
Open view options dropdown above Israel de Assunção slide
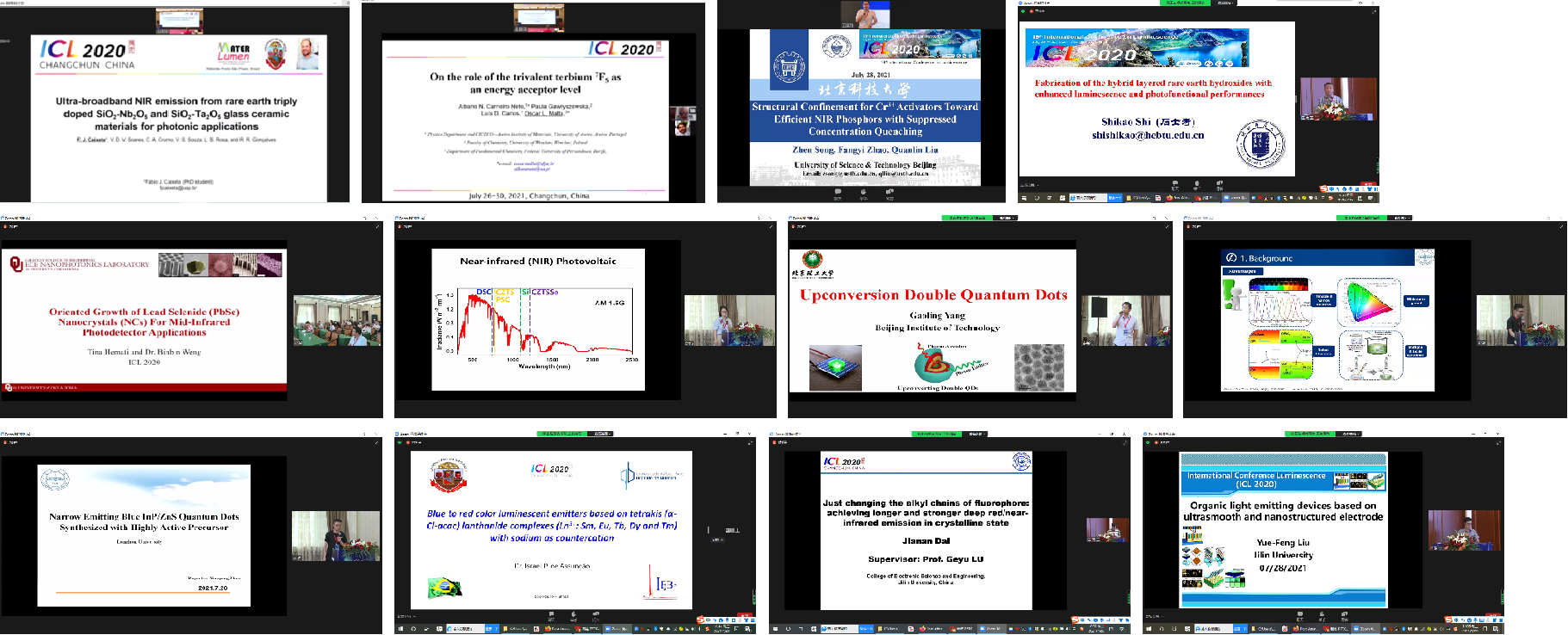tap(601, 434)
